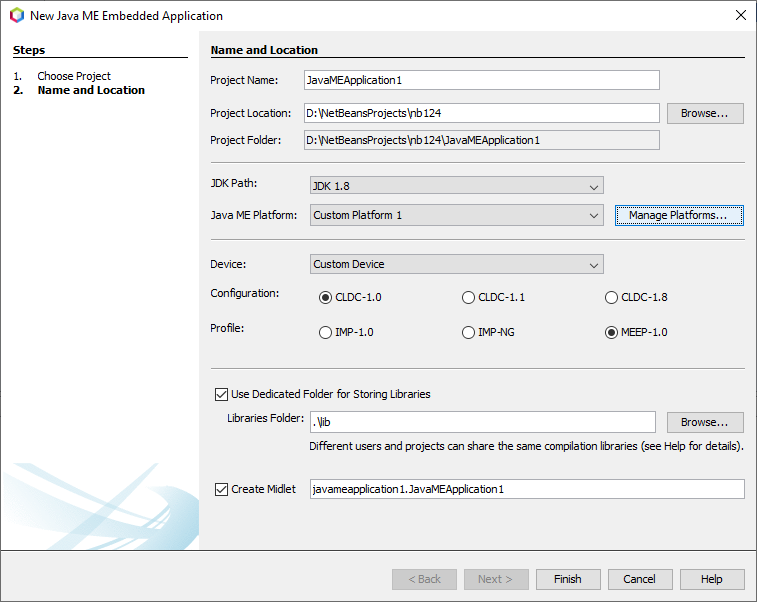Click the NetBeans logo icon in title bar
Screen dimensions: 757x602
coord(17,15)
